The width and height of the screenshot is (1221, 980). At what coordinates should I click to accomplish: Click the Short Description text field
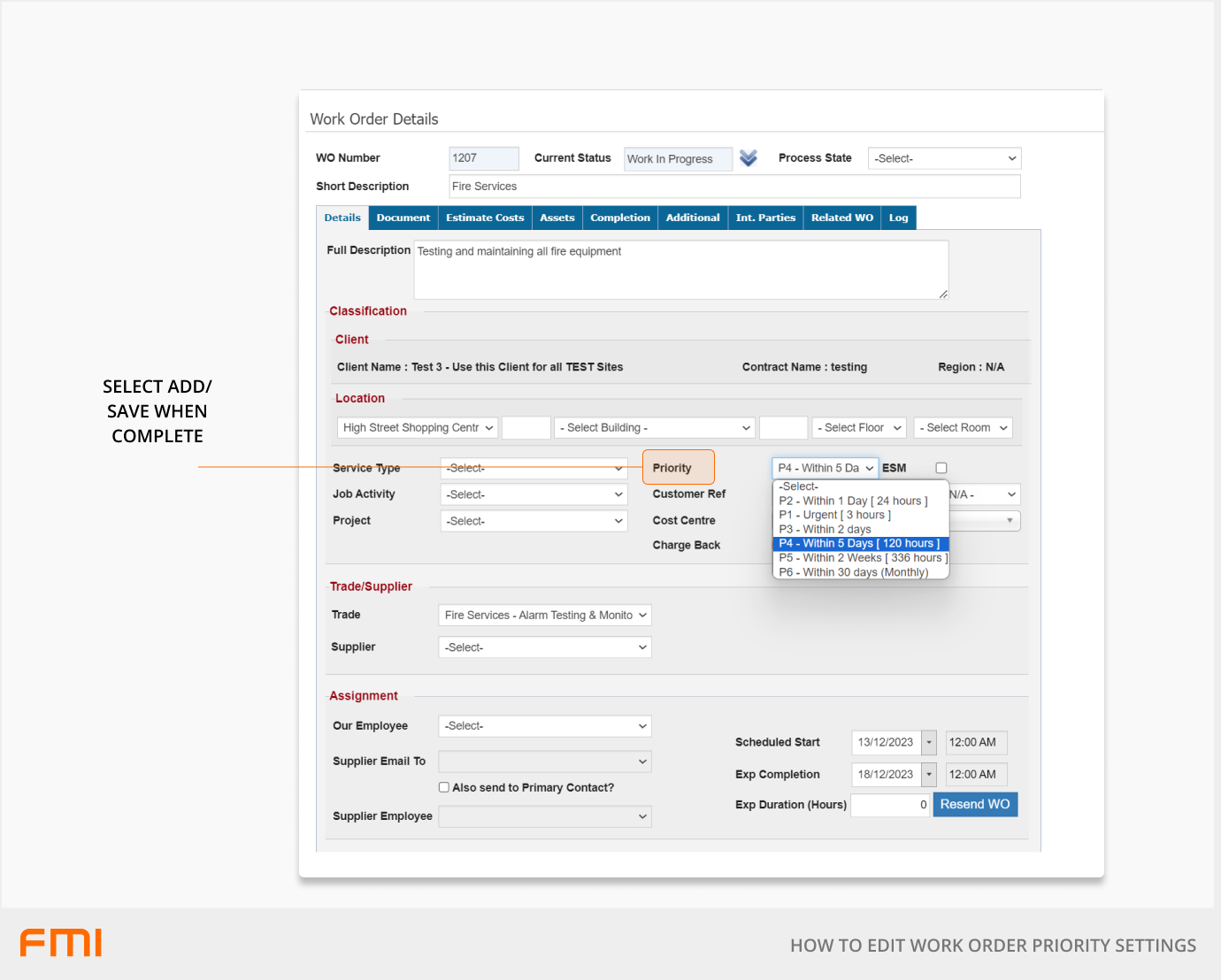coord(734,187)
